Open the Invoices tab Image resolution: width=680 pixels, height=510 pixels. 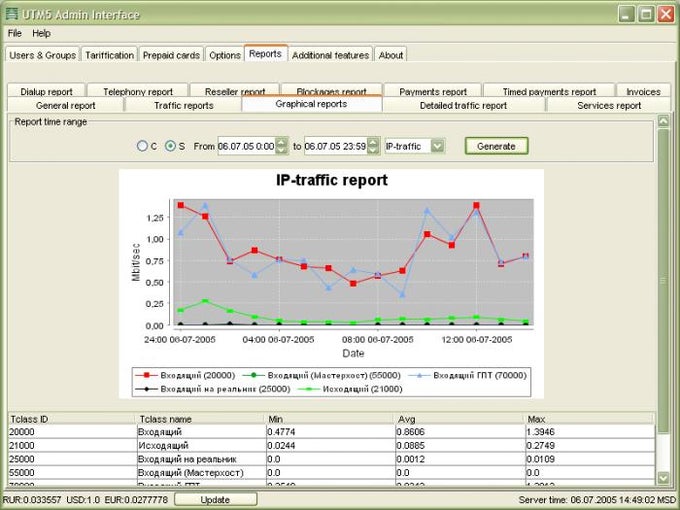coord(644,91)
